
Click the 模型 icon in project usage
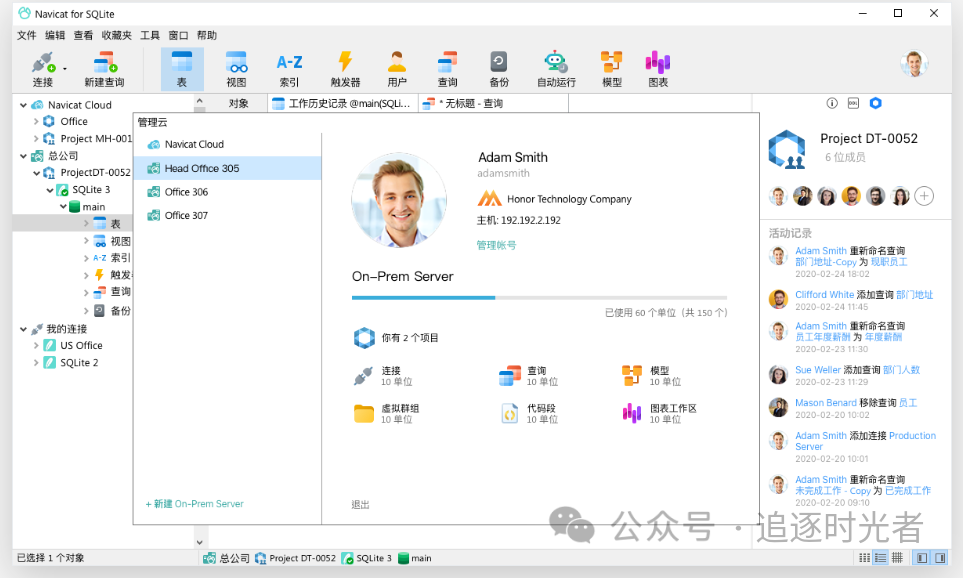[631, 376]
